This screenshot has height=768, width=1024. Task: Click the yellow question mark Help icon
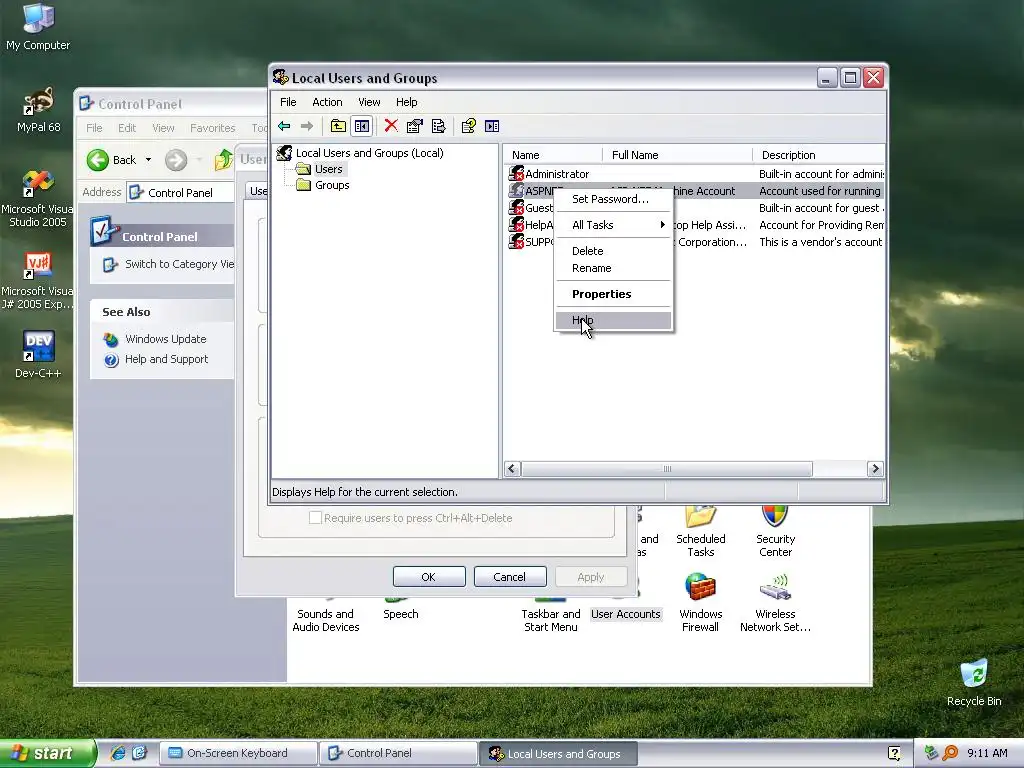[468, 126]
